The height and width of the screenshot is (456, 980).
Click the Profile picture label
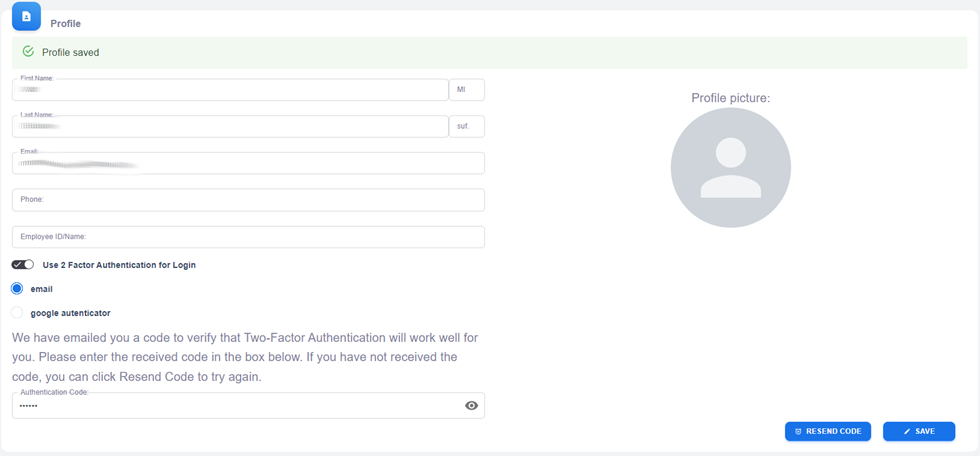coord(730,98)
